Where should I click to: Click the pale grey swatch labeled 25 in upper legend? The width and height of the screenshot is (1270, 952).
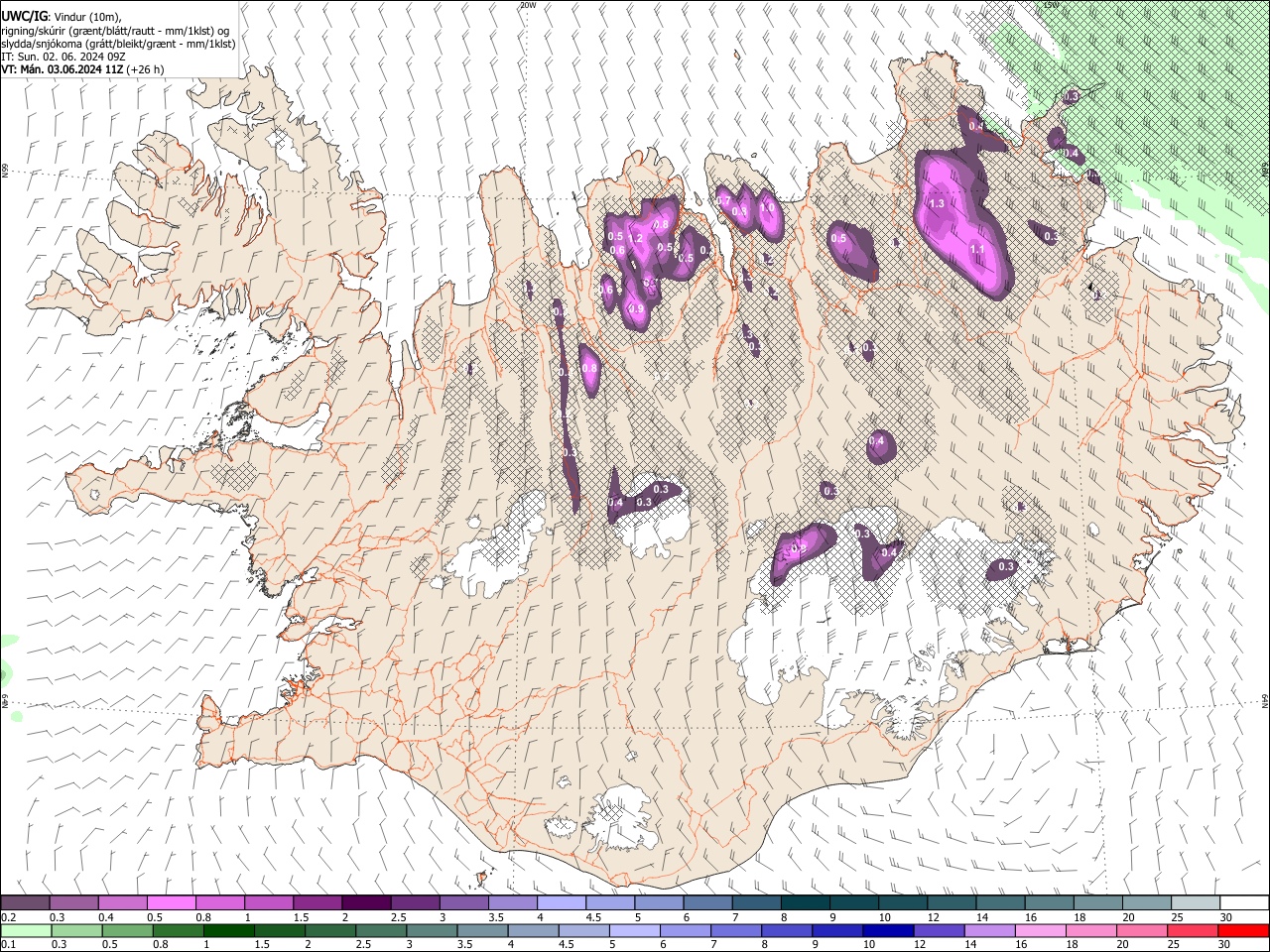[x=1194, y=903]
